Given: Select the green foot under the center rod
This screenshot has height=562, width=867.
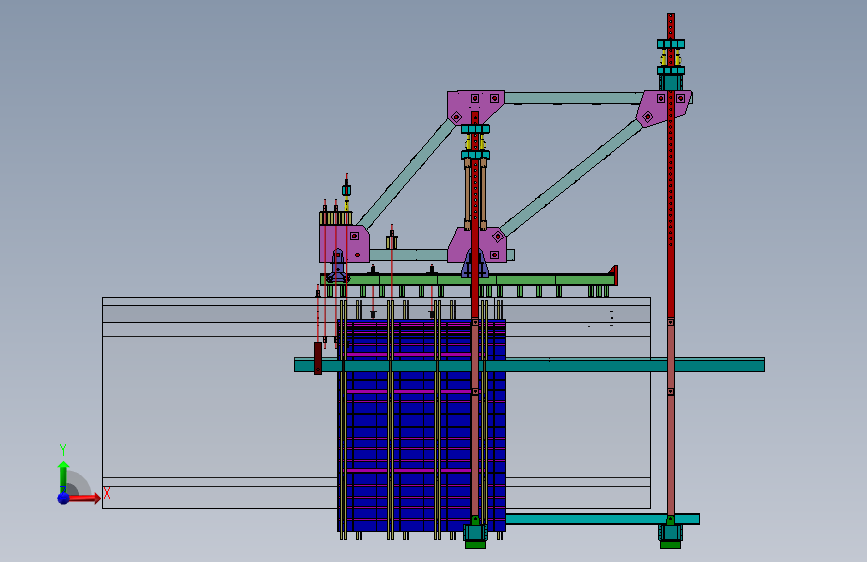Looking at the screenshot, I should pos(476,545).
